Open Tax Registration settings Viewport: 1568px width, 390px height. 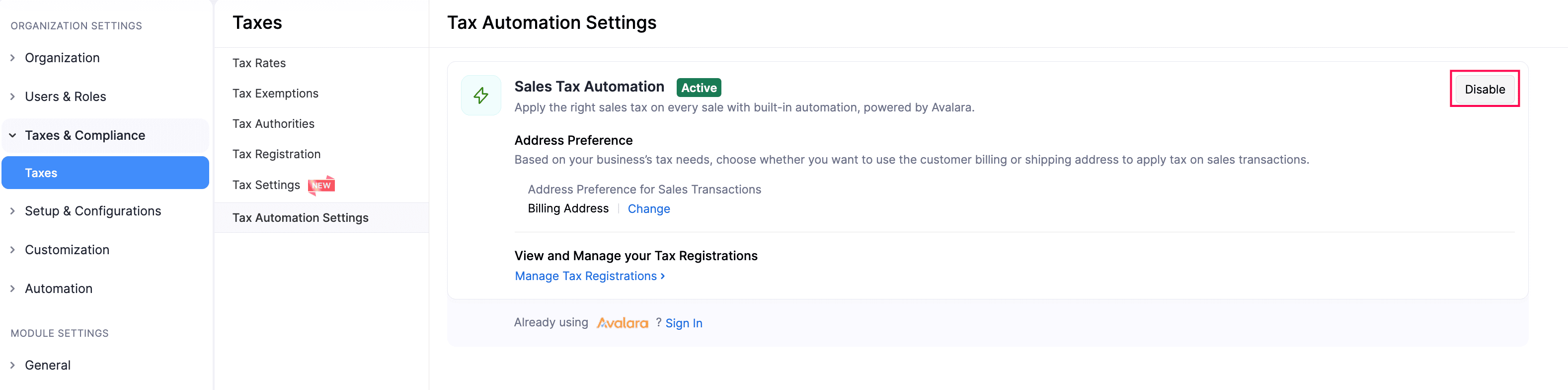(x=276, y=155)
